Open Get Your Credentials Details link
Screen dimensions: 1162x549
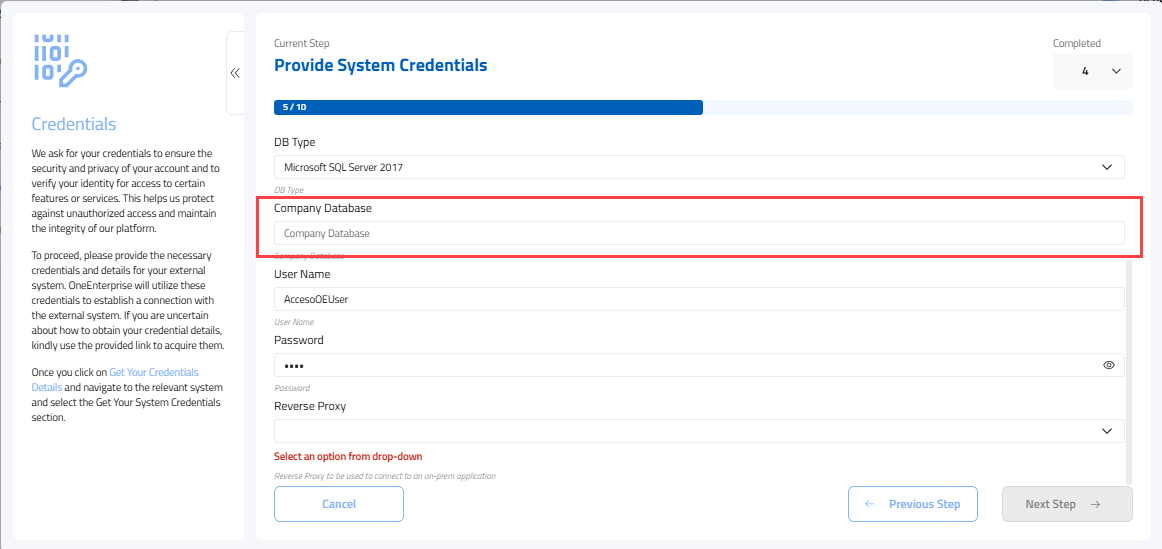point(154,372)
